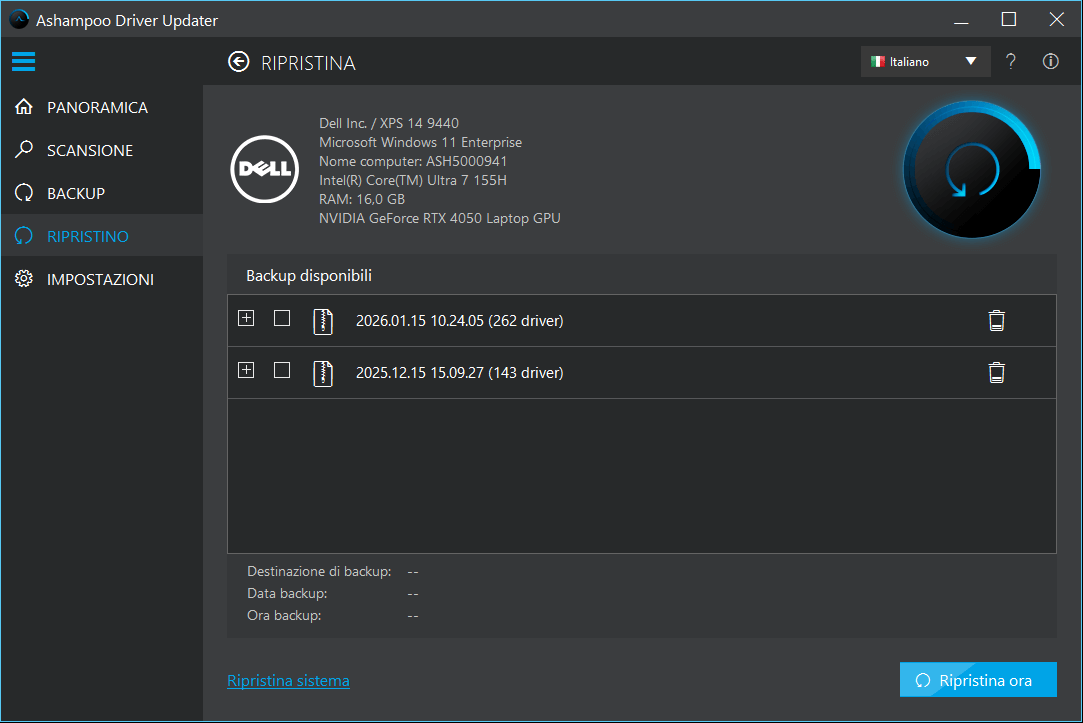
Task: Open the Italiano language dropdown
Action: [924, 61]
